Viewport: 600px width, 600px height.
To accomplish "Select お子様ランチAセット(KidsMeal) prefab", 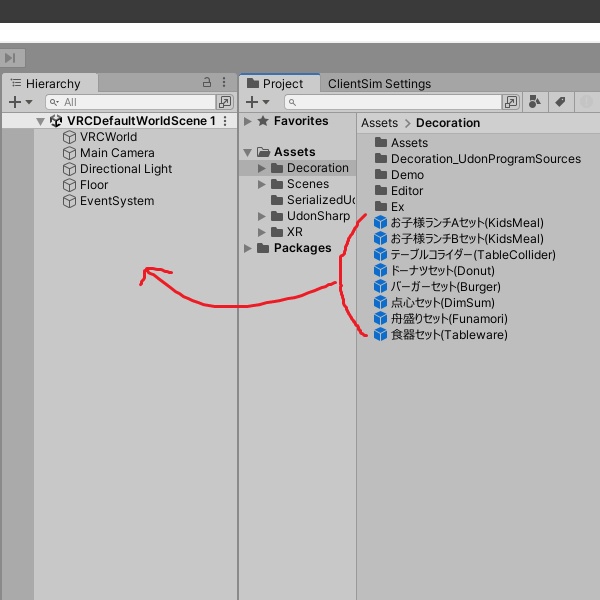I will (x=459, y=223).
